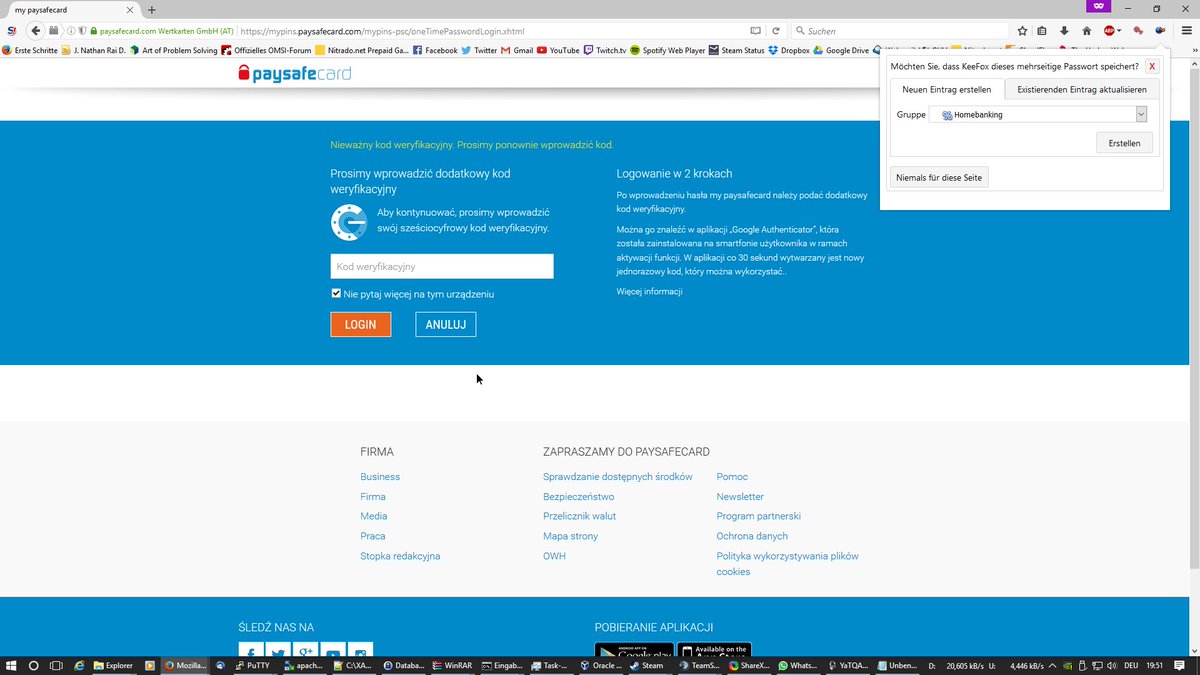Open the hamburger menu in Firefox
This screenshot has height=675, width=1200.
pyautogui.click(x=1186, y=31)
